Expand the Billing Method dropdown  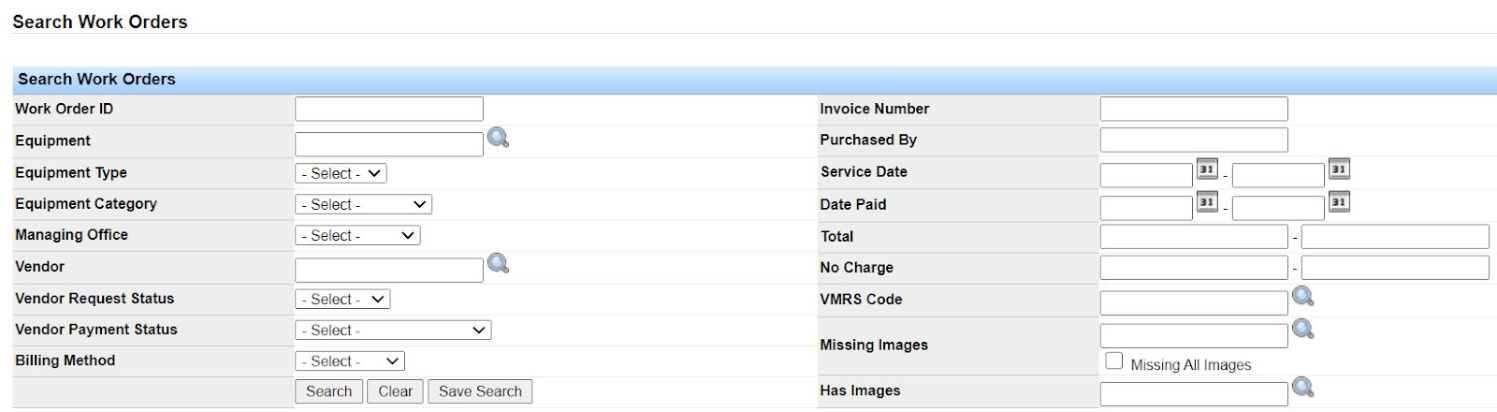350,361
